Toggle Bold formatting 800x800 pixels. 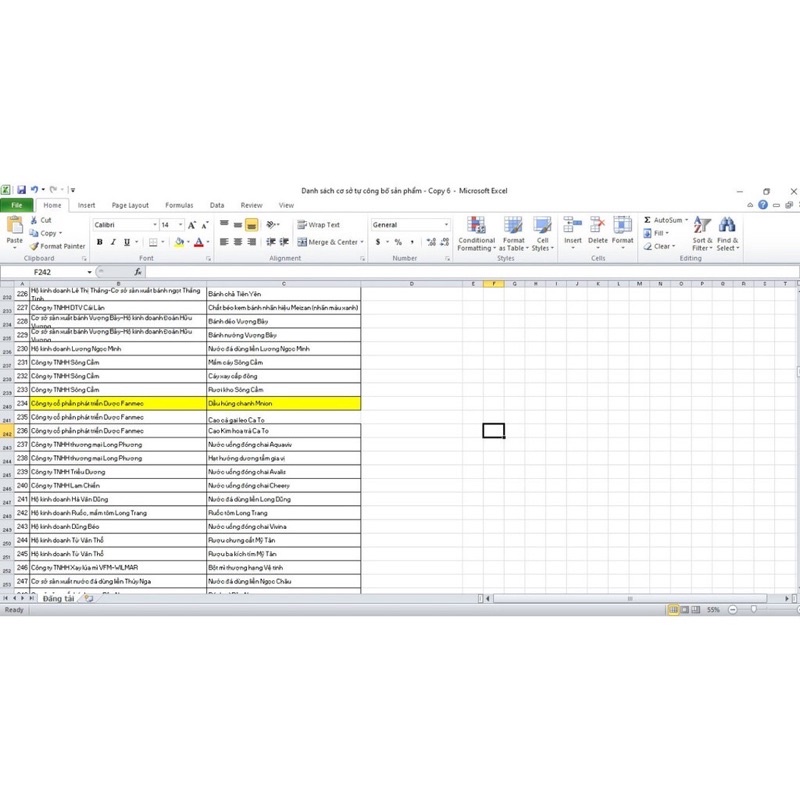pyautogui.click(x=99, y=242)
